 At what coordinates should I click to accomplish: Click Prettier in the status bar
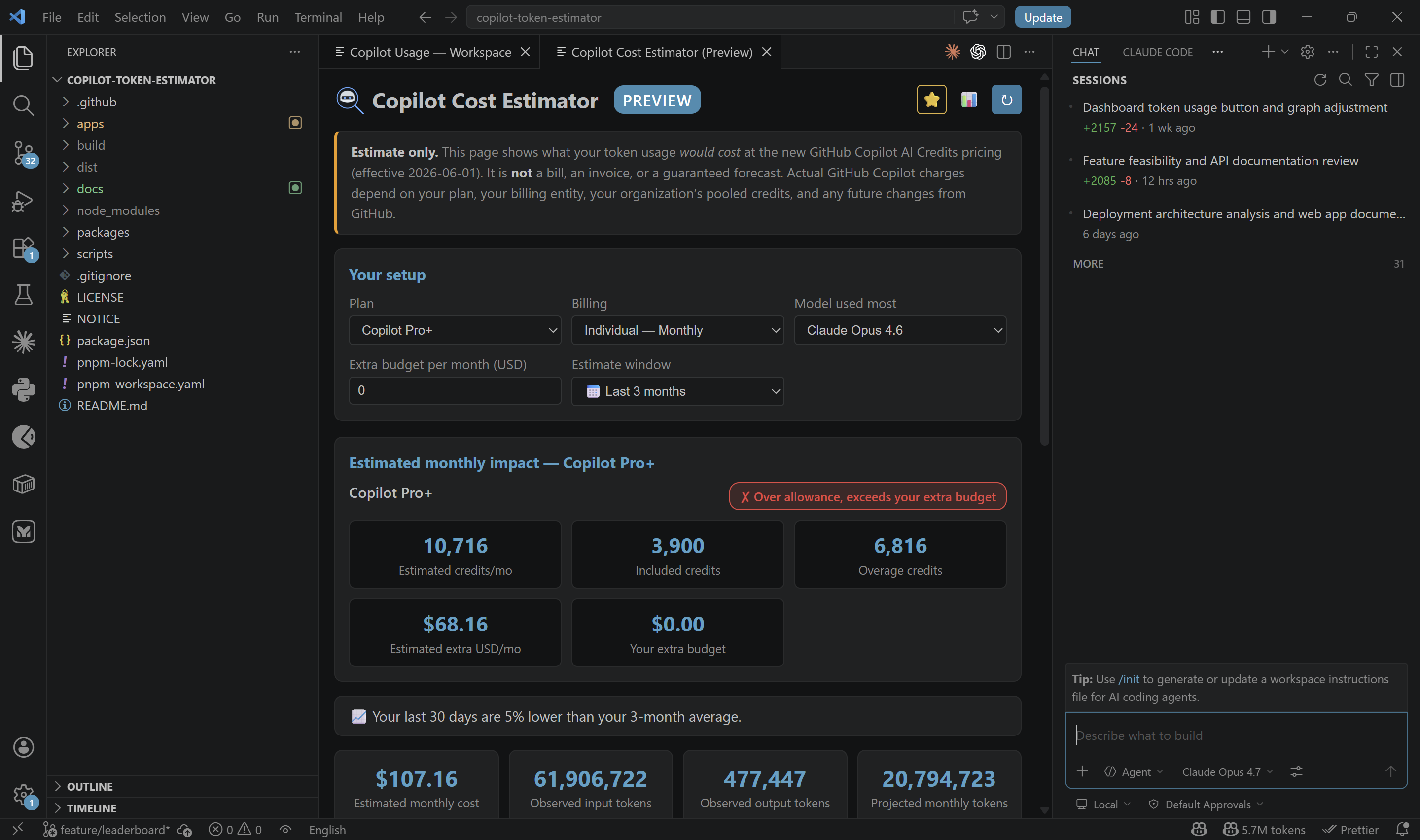point(1350,829)
